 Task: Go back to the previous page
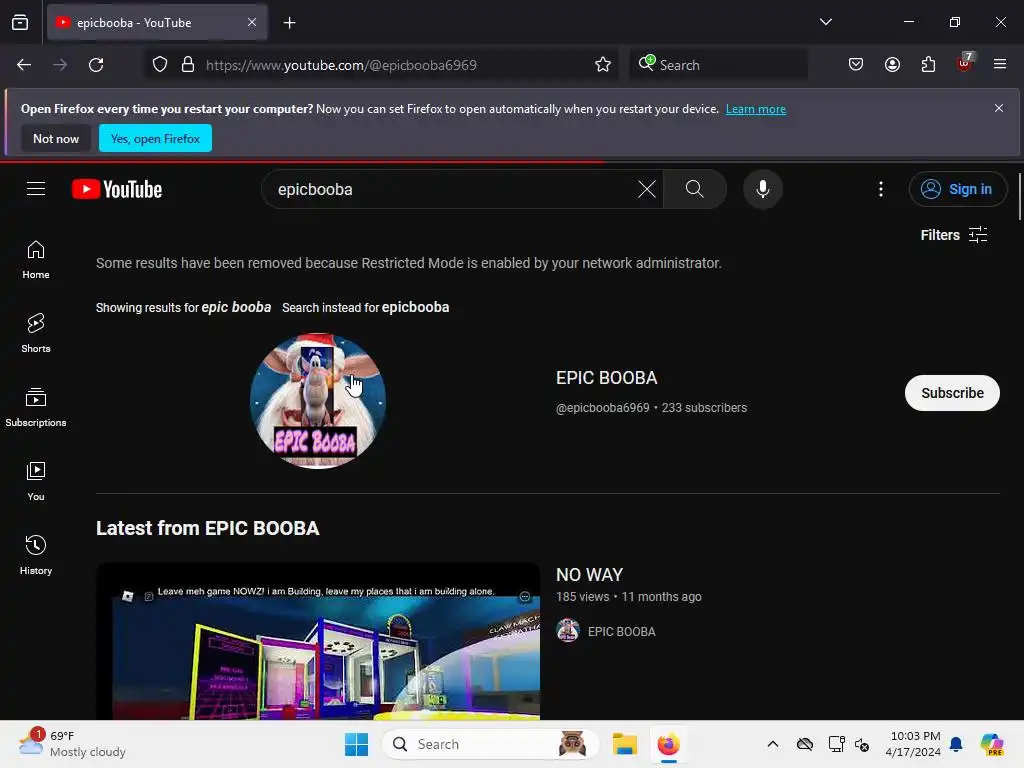[x=24, y=65]
